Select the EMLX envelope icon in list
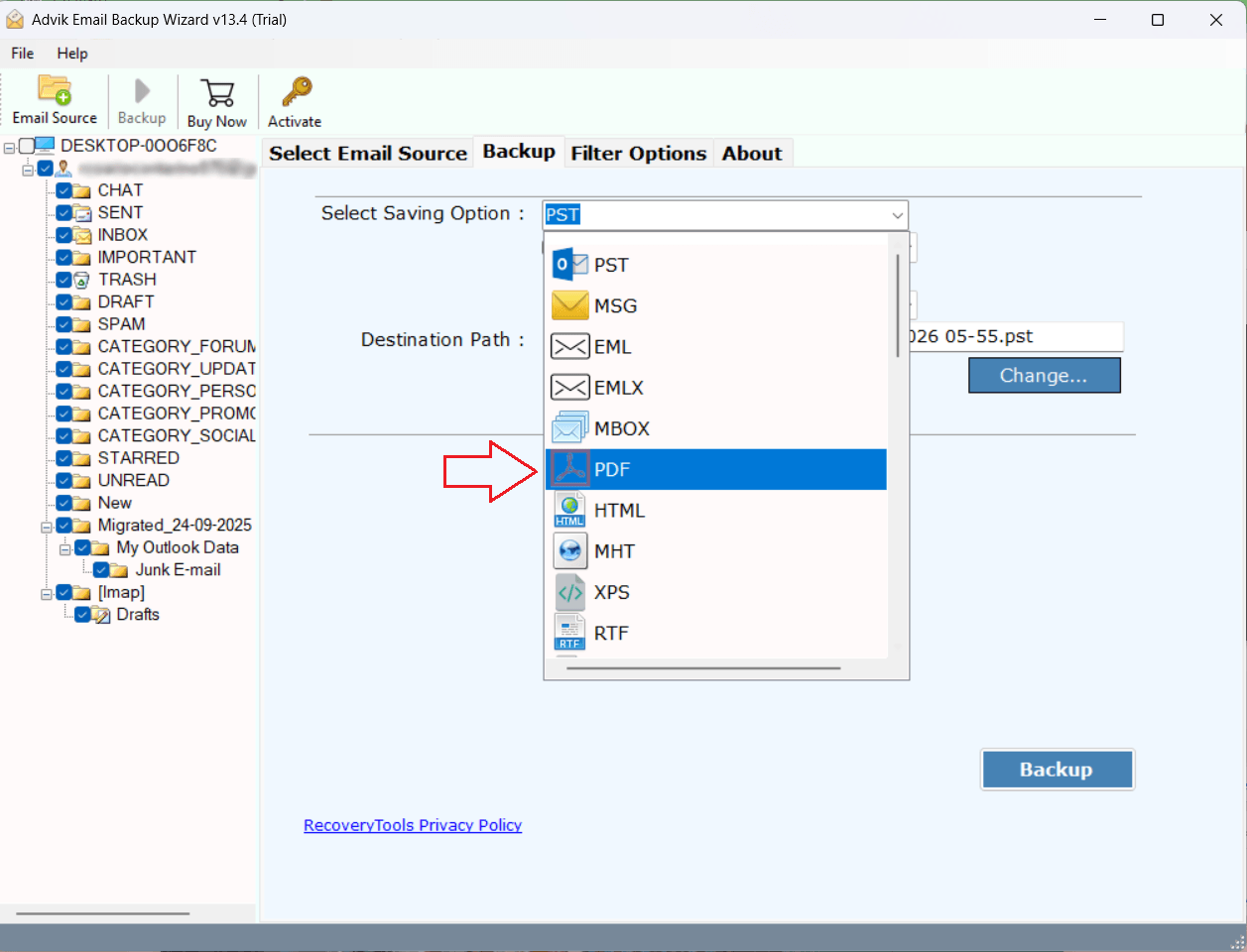Screen dimensions: 1247x952 pyautogui.click(x=570, y=388)
